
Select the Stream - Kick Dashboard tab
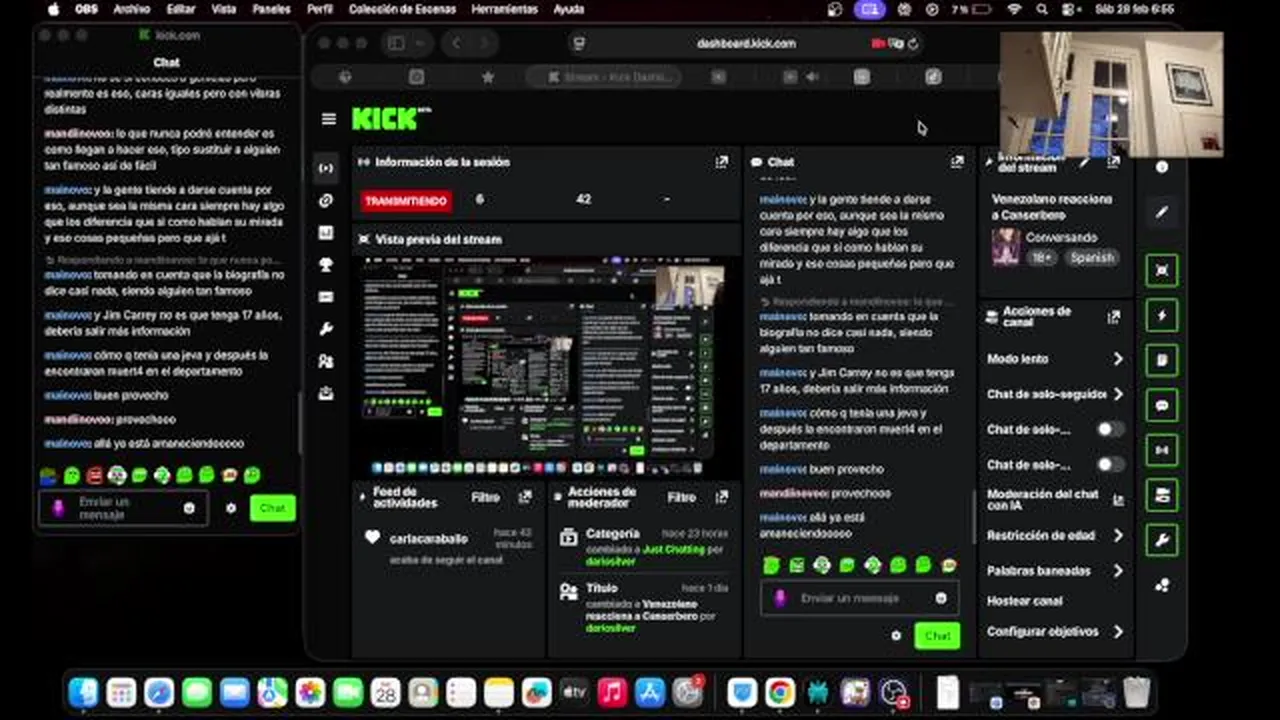coord(603,77)
